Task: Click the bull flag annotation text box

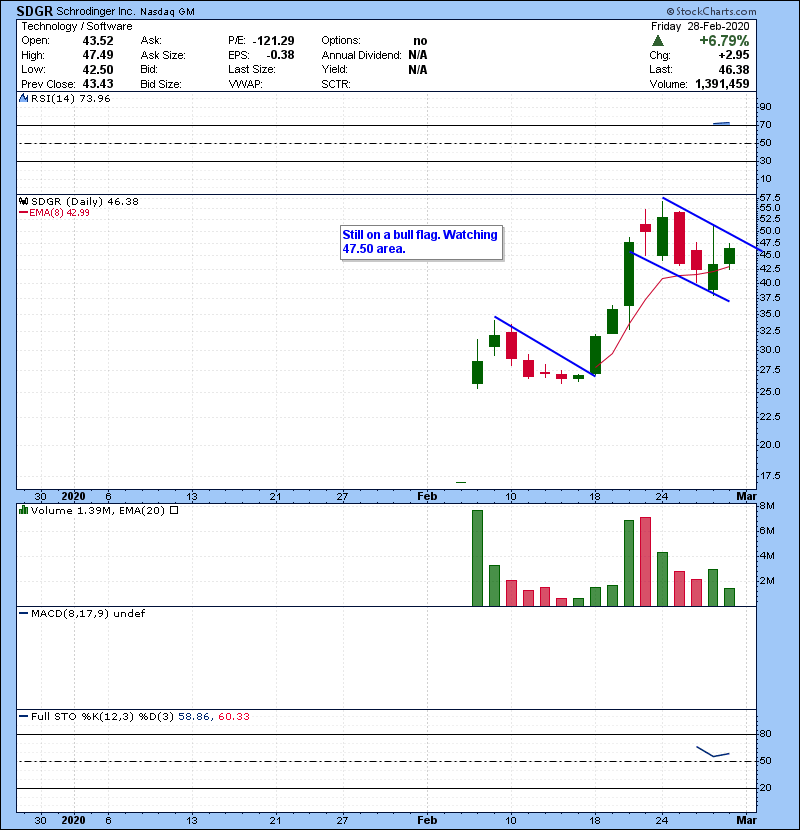Action: pyautogui.click(x=421, y=242)
